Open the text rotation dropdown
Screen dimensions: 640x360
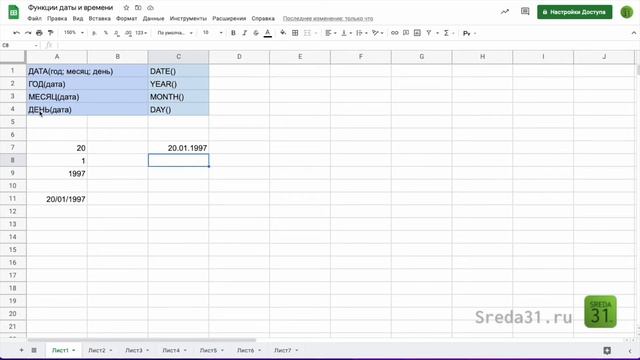pos(378,33)
